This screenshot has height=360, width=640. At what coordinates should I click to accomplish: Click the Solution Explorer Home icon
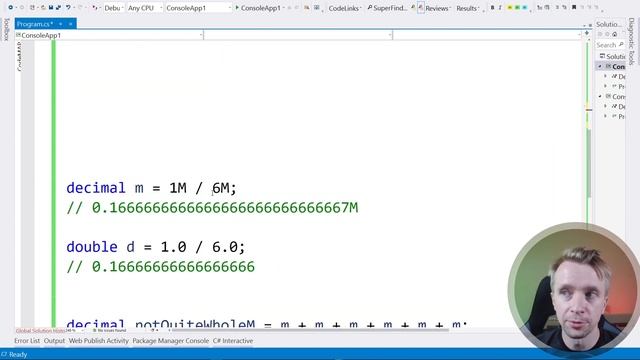[615, 35]
